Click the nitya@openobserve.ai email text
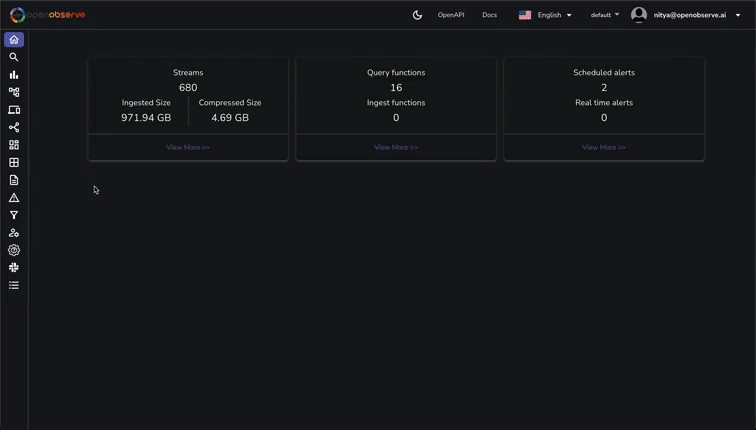756x430 pixels. [x=689, y=15]
